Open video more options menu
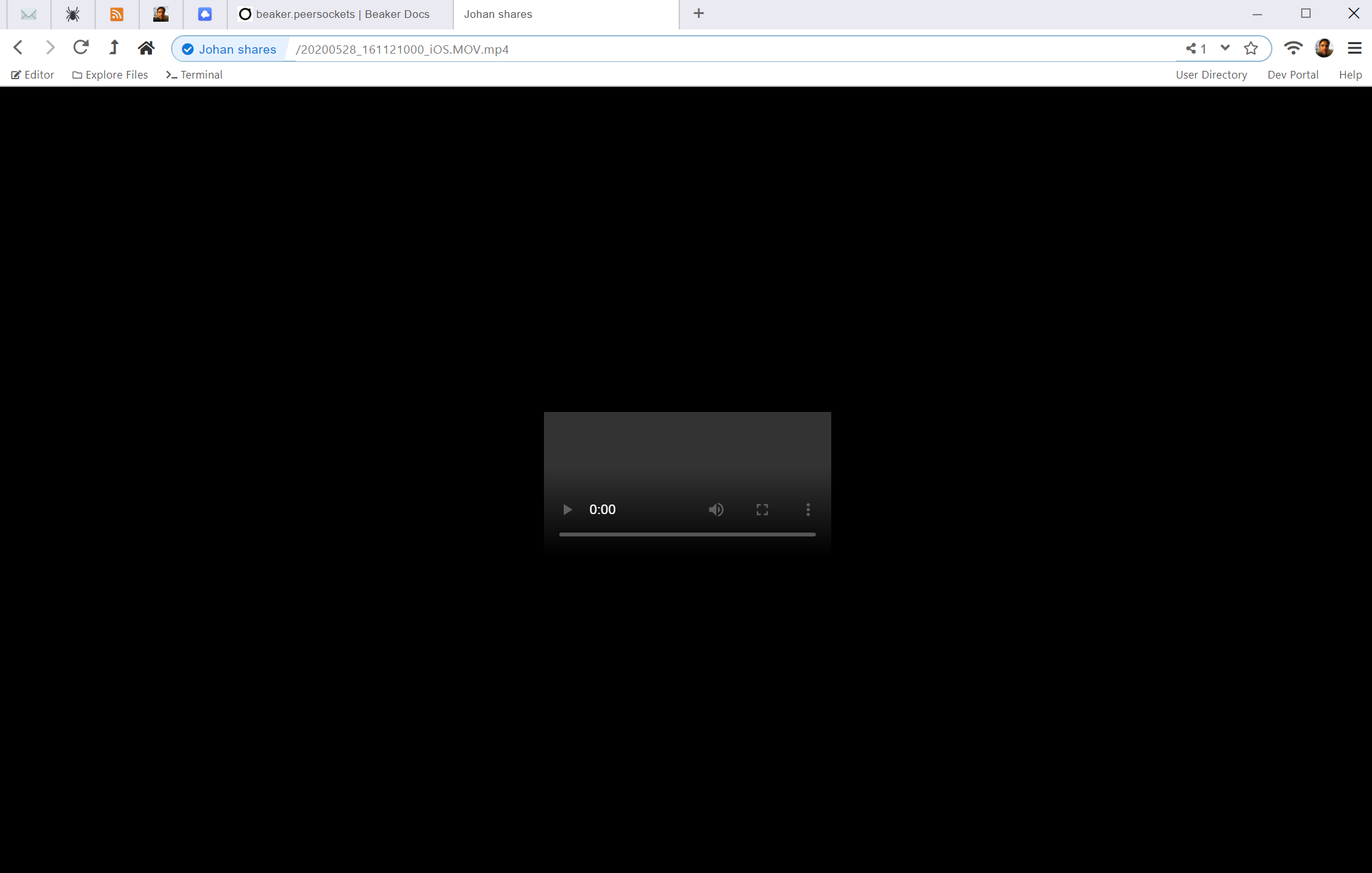Screen dimensions: 1372x873 (808, 510)
